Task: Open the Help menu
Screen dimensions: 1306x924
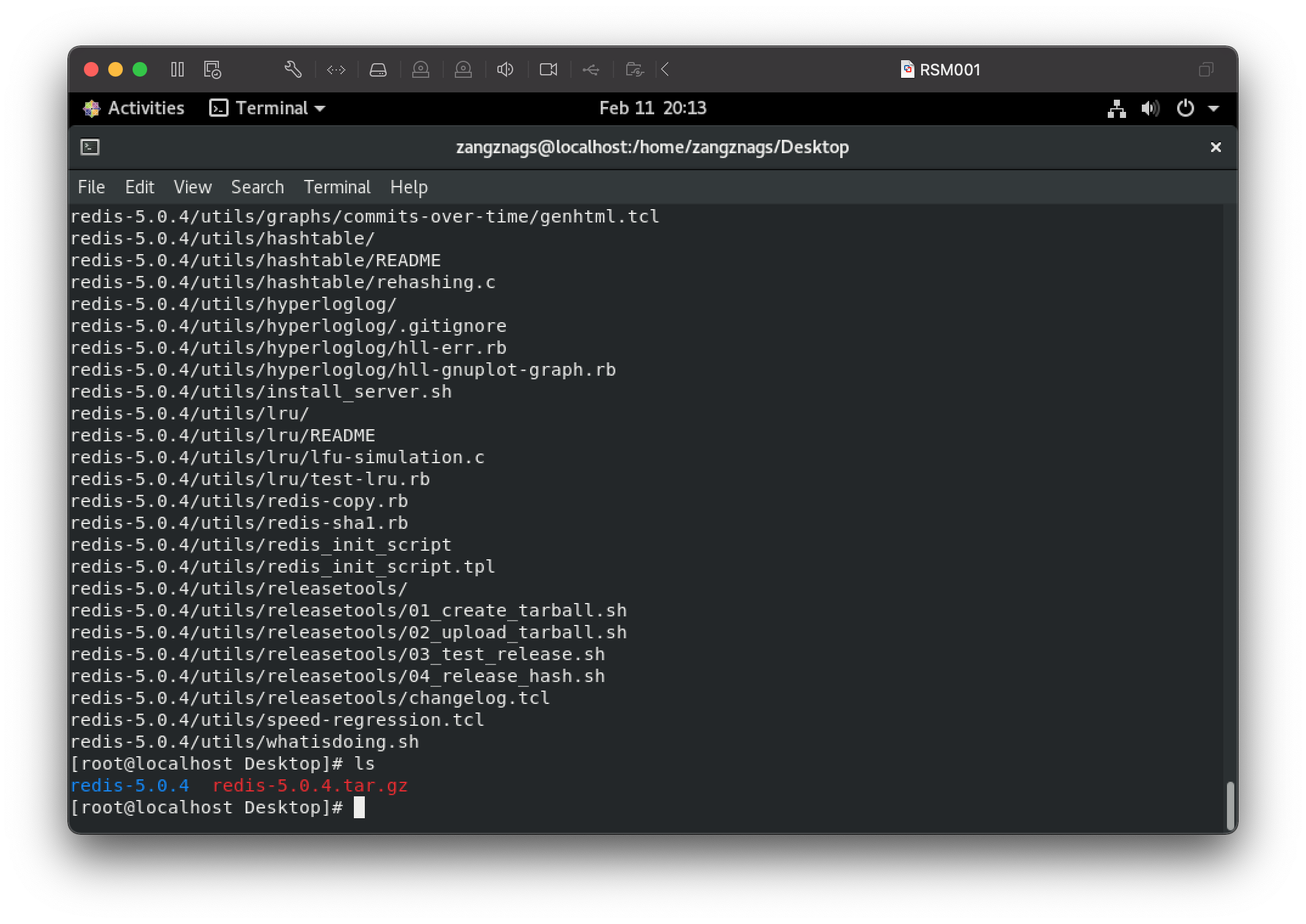Action: click(x=409, y=187)
